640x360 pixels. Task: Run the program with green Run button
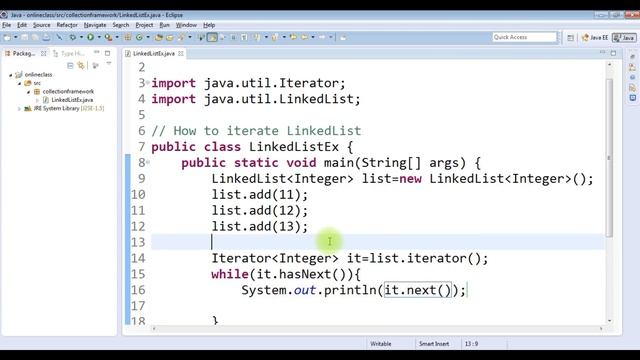[90, 38]
